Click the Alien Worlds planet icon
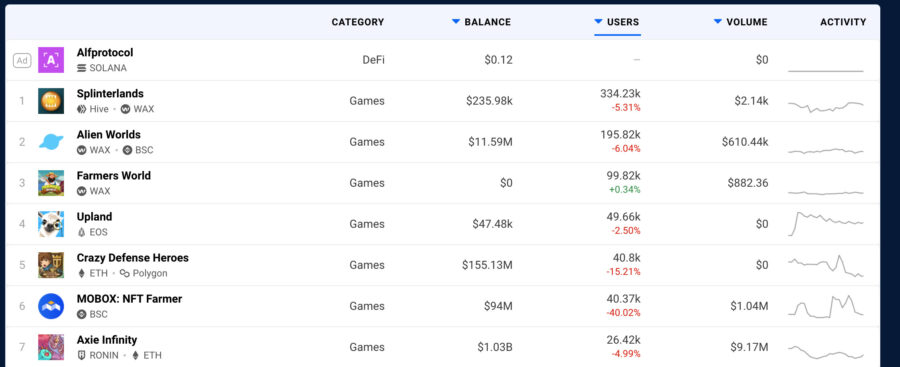The height and width of the screenshot is (367, 900). click(51, 142)
